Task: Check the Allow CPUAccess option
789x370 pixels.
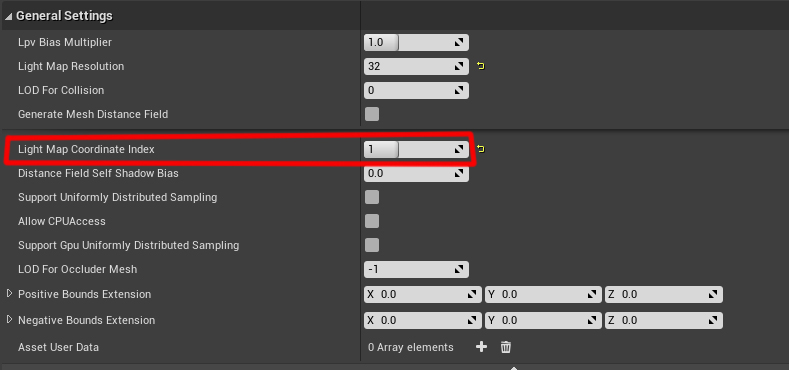Action: 372,221
